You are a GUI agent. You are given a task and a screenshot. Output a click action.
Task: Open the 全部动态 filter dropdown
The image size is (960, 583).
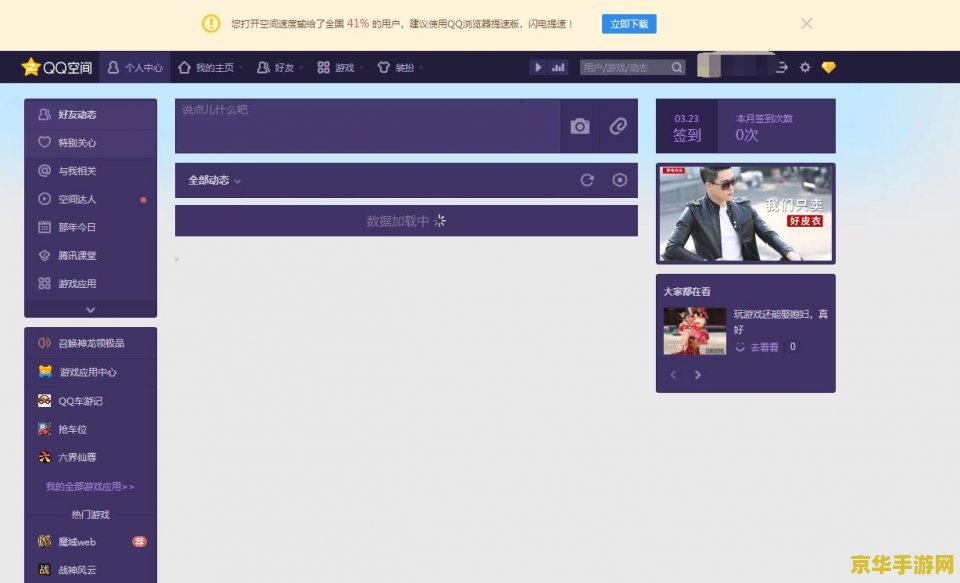[215, 180]
